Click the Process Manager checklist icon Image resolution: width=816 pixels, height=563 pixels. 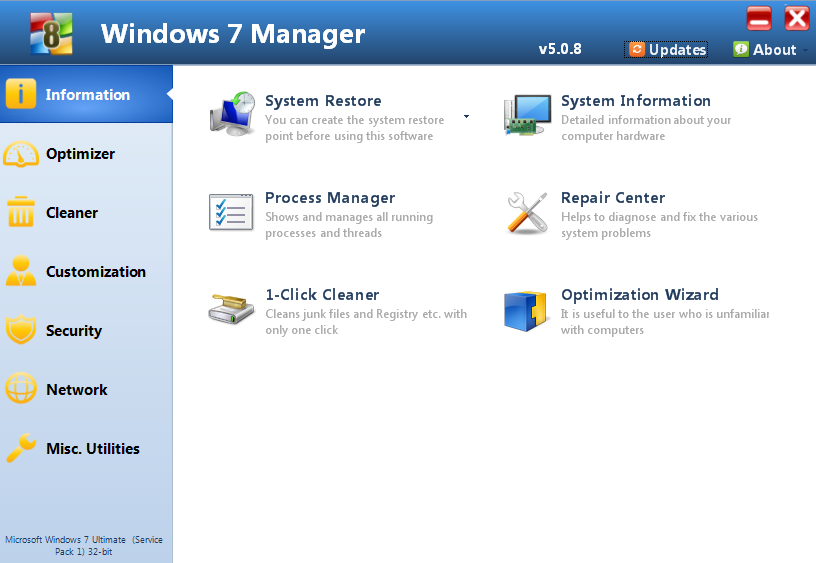[x=231, y=212]
